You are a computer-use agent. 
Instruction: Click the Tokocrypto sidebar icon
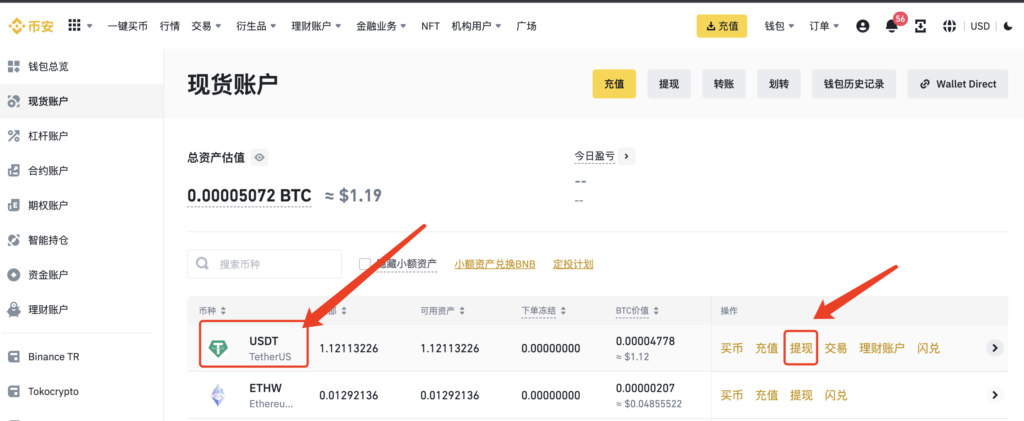click(x=14, y=392)
